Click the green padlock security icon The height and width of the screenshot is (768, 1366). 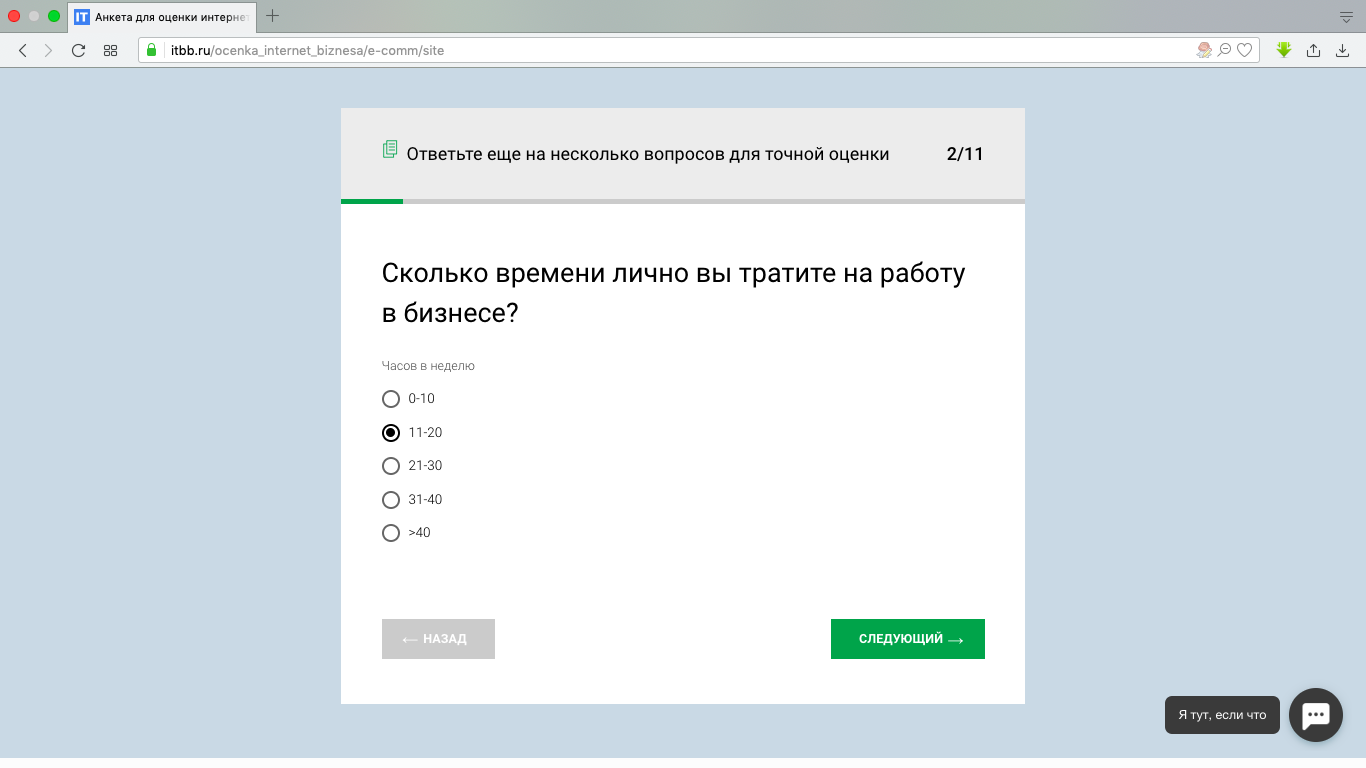pos(152,50)
